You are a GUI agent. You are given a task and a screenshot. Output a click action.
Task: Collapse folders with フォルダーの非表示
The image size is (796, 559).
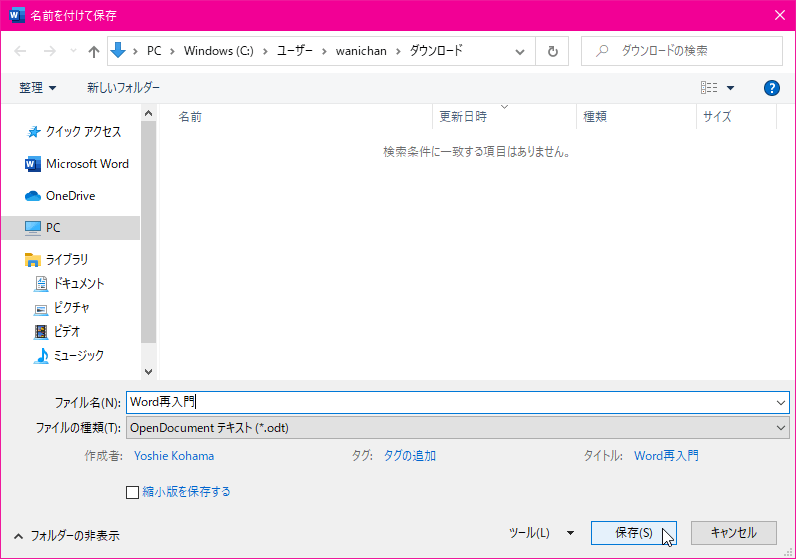pos(66,536)
